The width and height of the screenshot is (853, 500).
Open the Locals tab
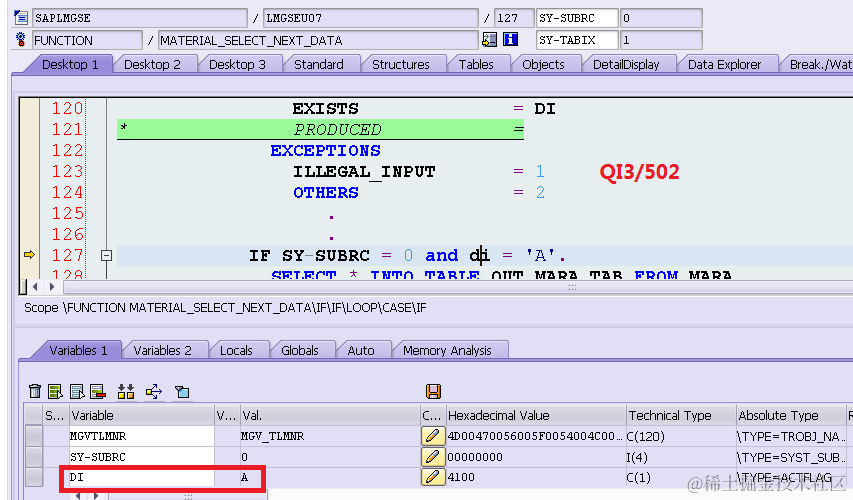coord(236,350)
